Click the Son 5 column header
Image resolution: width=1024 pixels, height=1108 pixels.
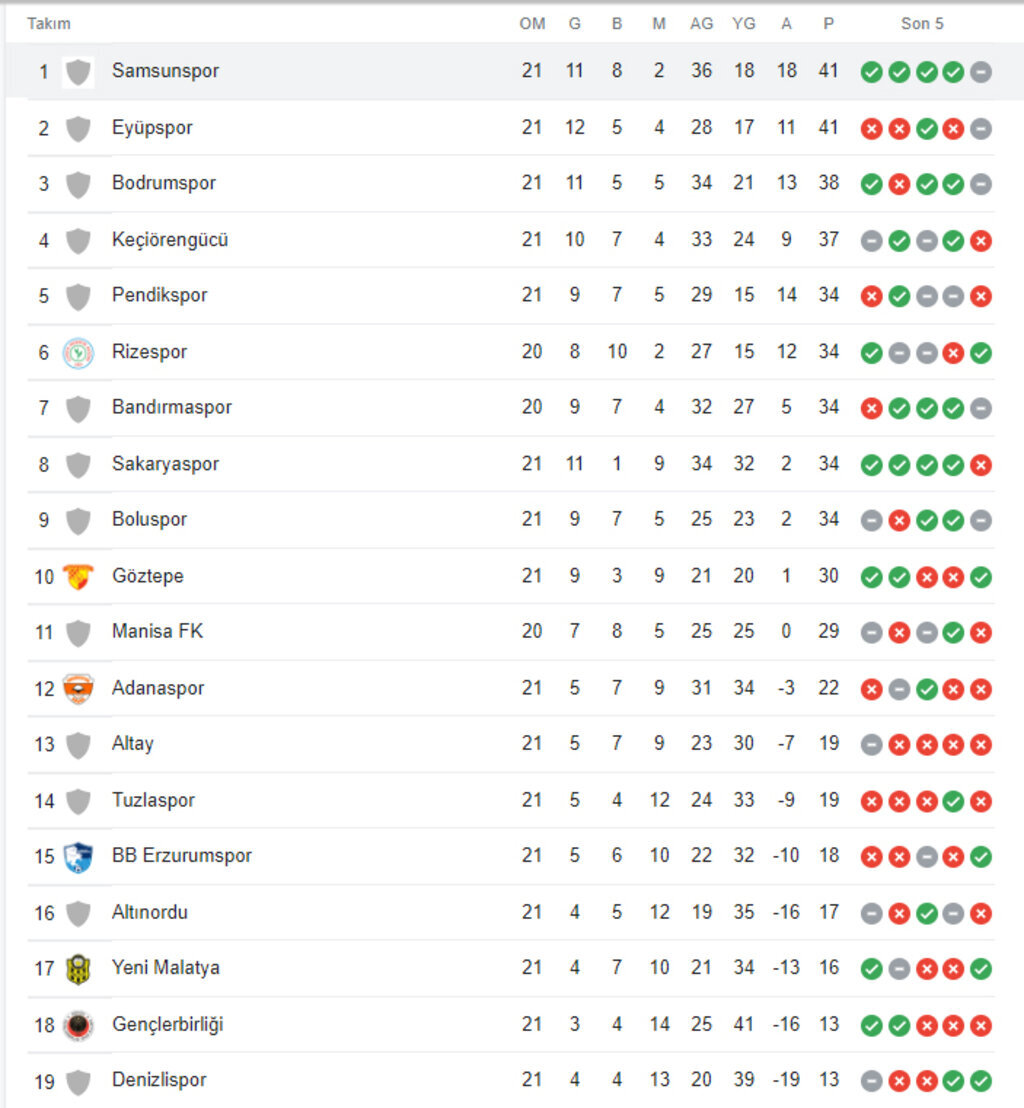(921, 23)
